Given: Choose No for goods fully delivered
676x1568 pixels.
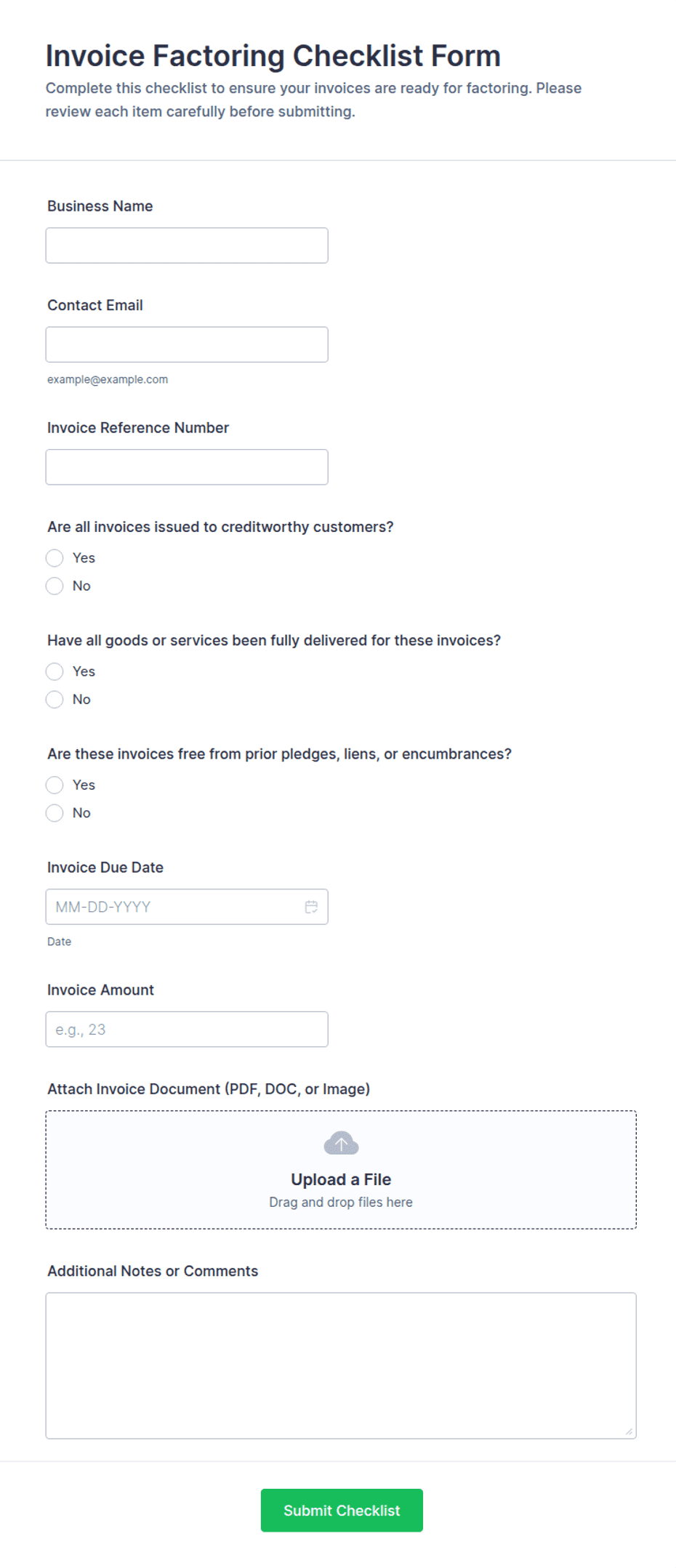Looking at the screenshot, I should click(x=55, y=699).
